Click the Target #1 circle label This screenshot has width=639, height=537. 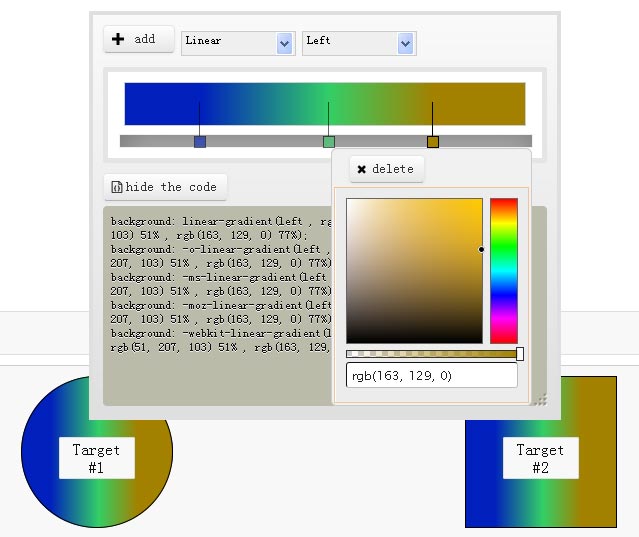pyautogui.click(x=96, y=458)
